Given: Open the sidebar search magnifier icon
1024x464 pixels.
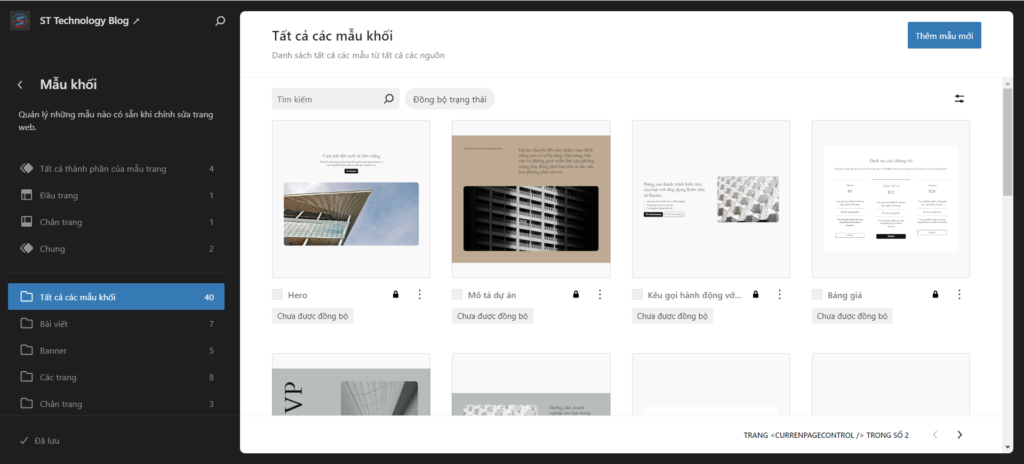Looking at the screenshot, I should (x=220, y=21).
